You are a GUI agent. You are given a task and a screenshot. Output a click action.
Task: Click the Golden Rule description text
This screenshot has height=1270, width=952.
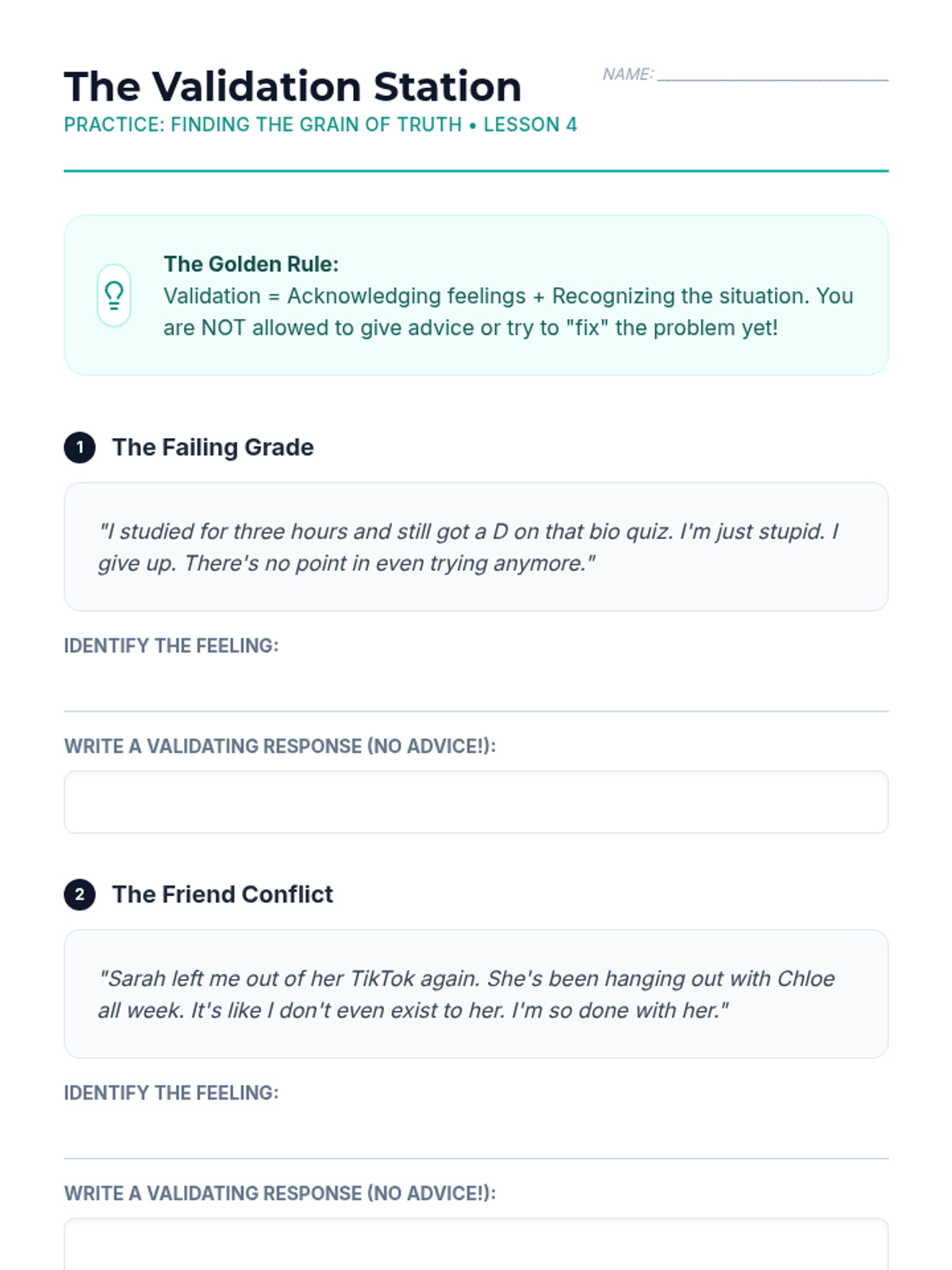[x=509, y=312]
